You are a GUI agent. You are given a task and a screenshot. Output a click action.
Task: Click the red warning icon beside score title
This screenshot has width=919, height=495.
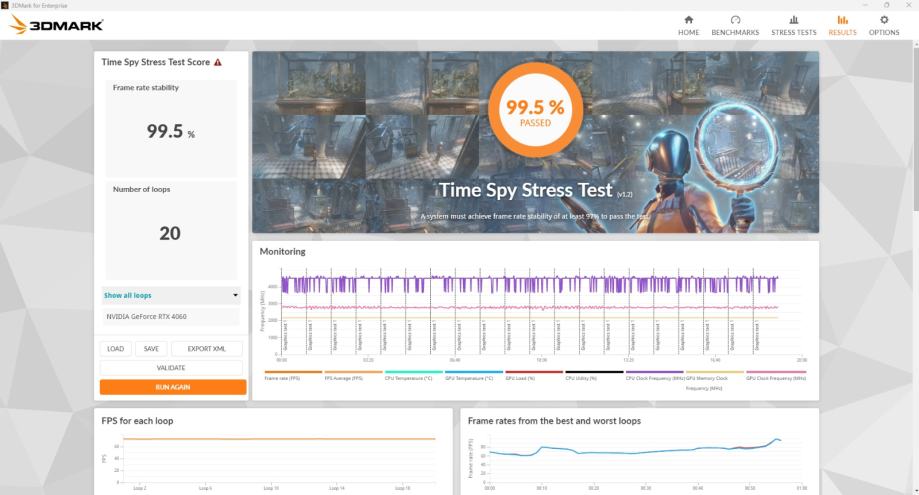218,62
